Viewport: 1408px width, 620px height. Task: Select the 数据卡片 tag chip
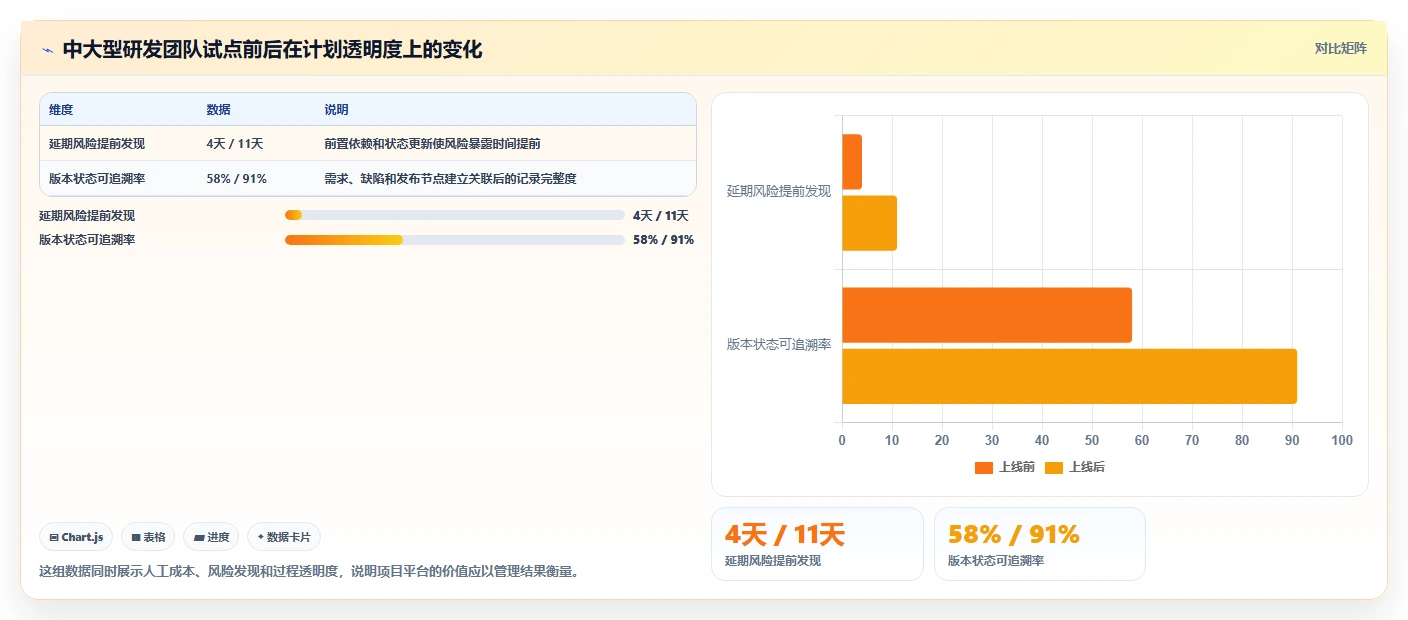click(x=284, y=537)
